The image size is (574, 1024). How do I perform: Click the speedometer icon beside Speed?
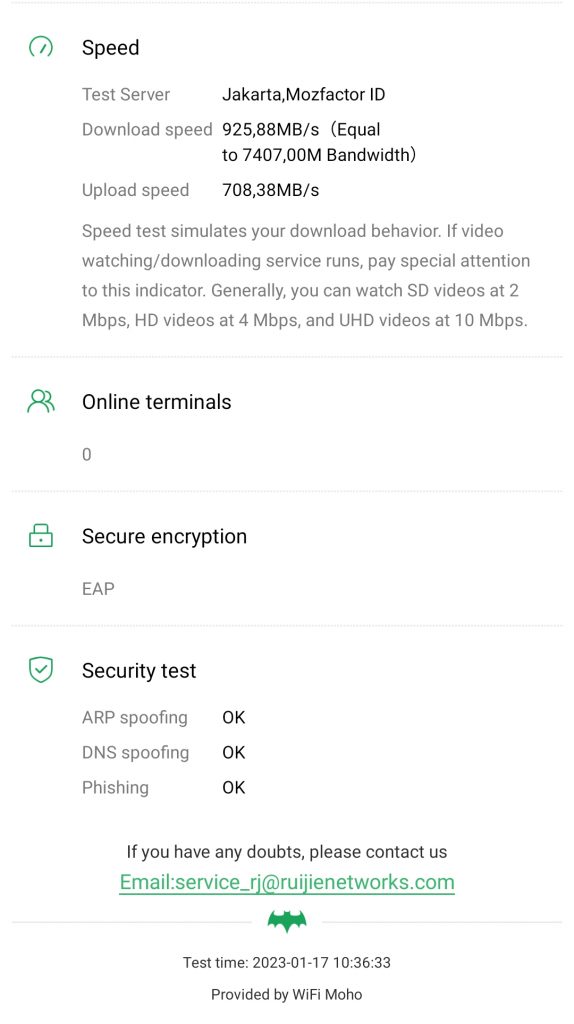[41, 47]
